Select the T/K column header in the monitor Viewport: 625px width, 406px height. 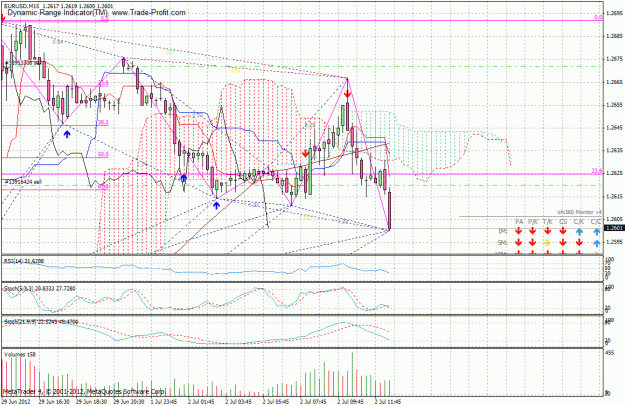coord(548,222)
